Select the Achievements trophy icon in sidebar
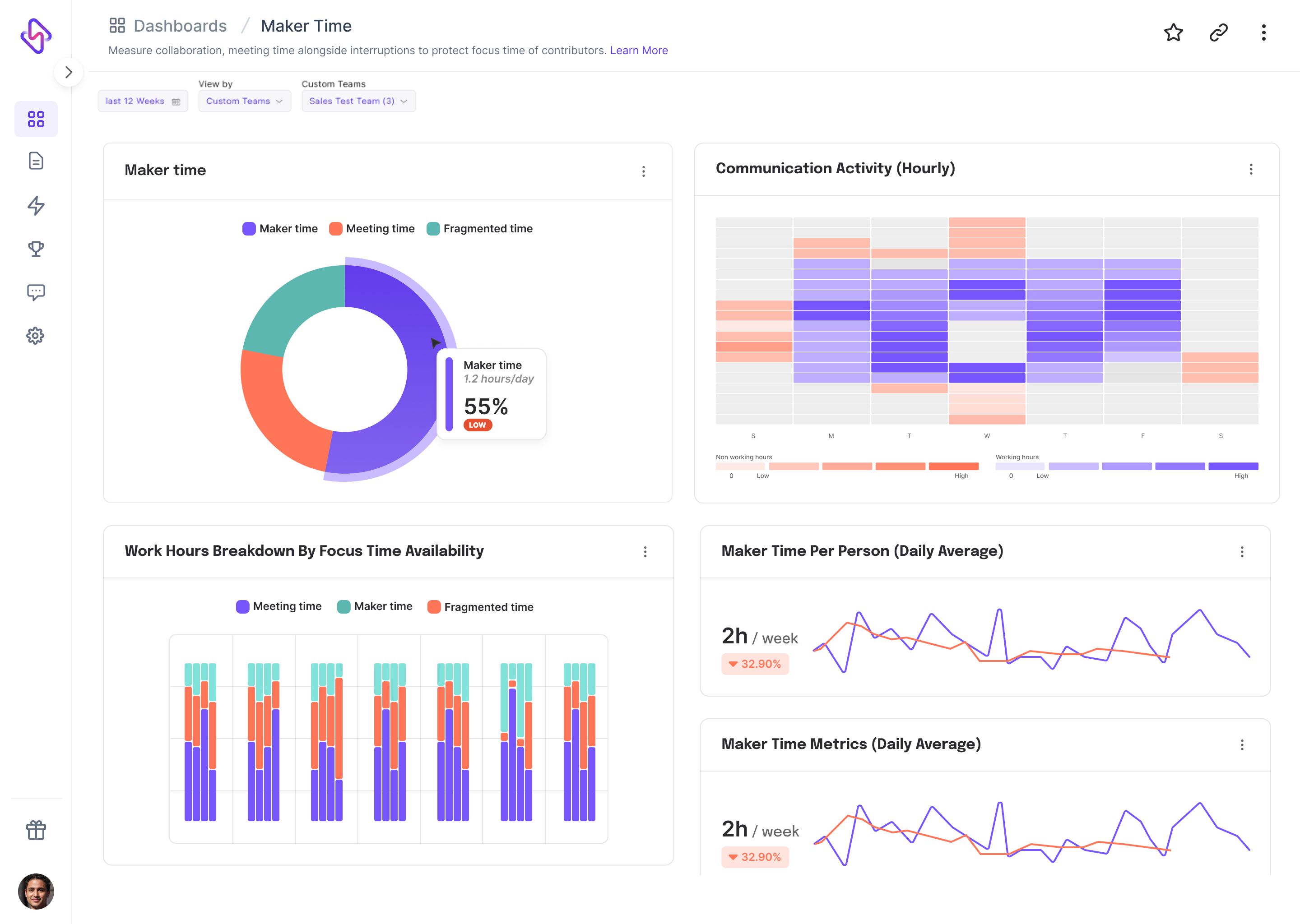Image resolution: width=1300 pixels, height=924 pixels. click(x=36, y=249)
